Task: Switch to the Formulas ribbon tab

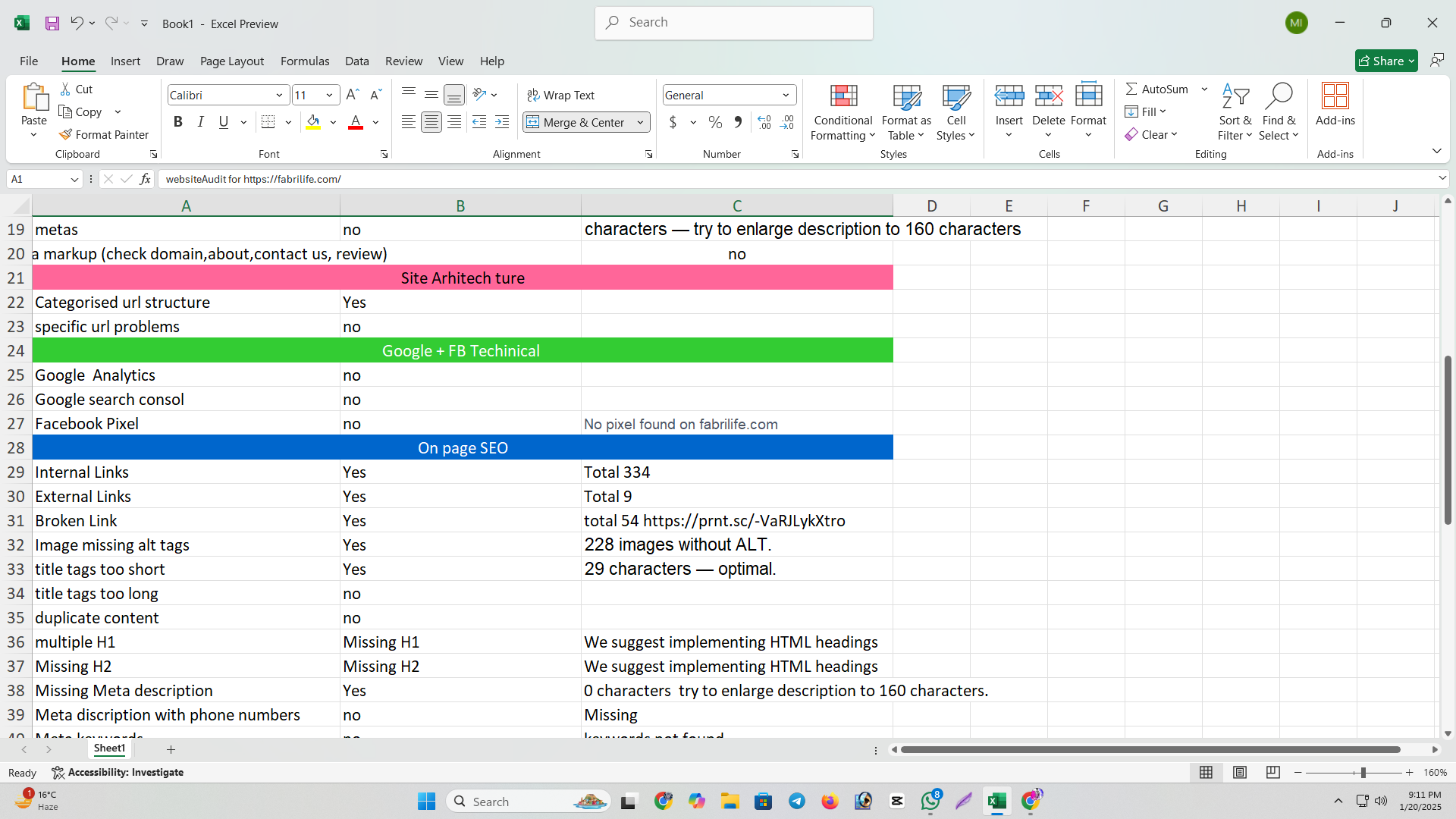Action: coord(304,61)
